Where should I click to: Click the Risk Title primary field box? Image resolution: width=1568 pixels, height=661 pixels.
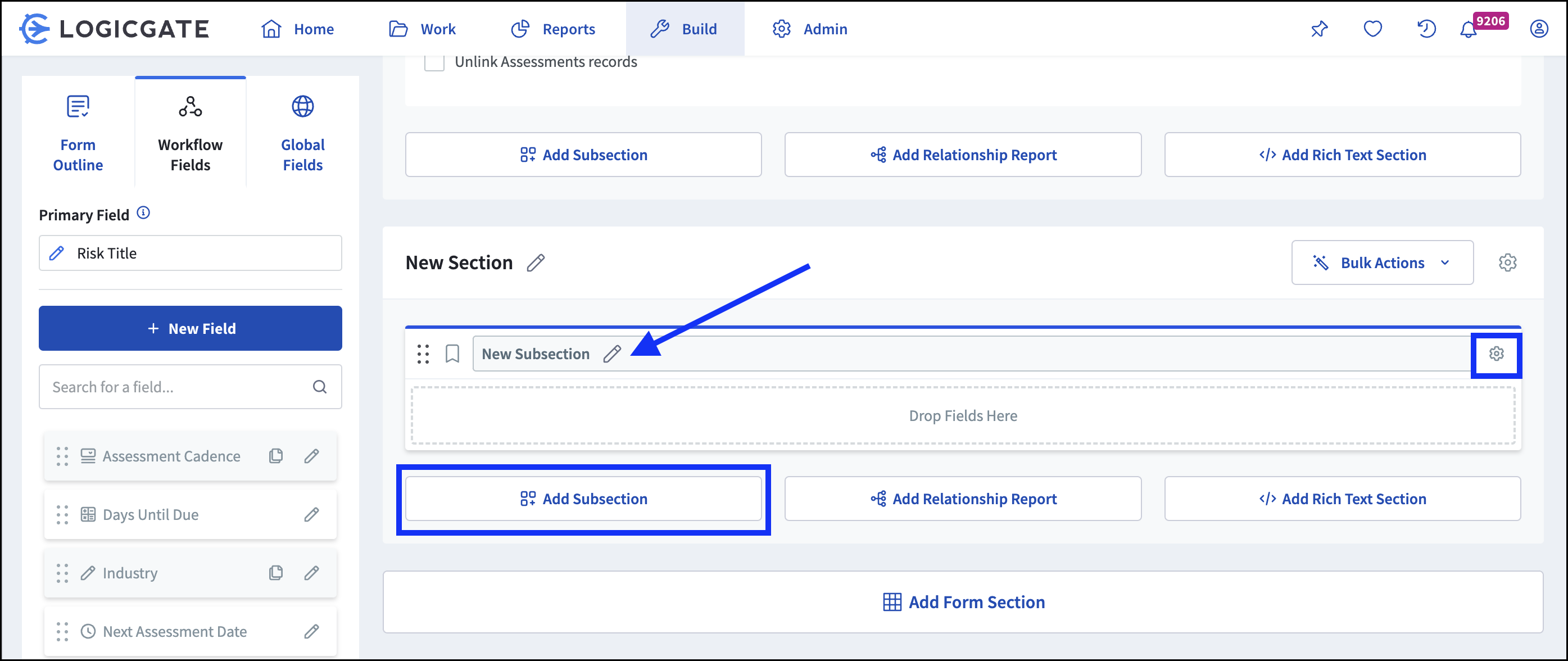191,252
